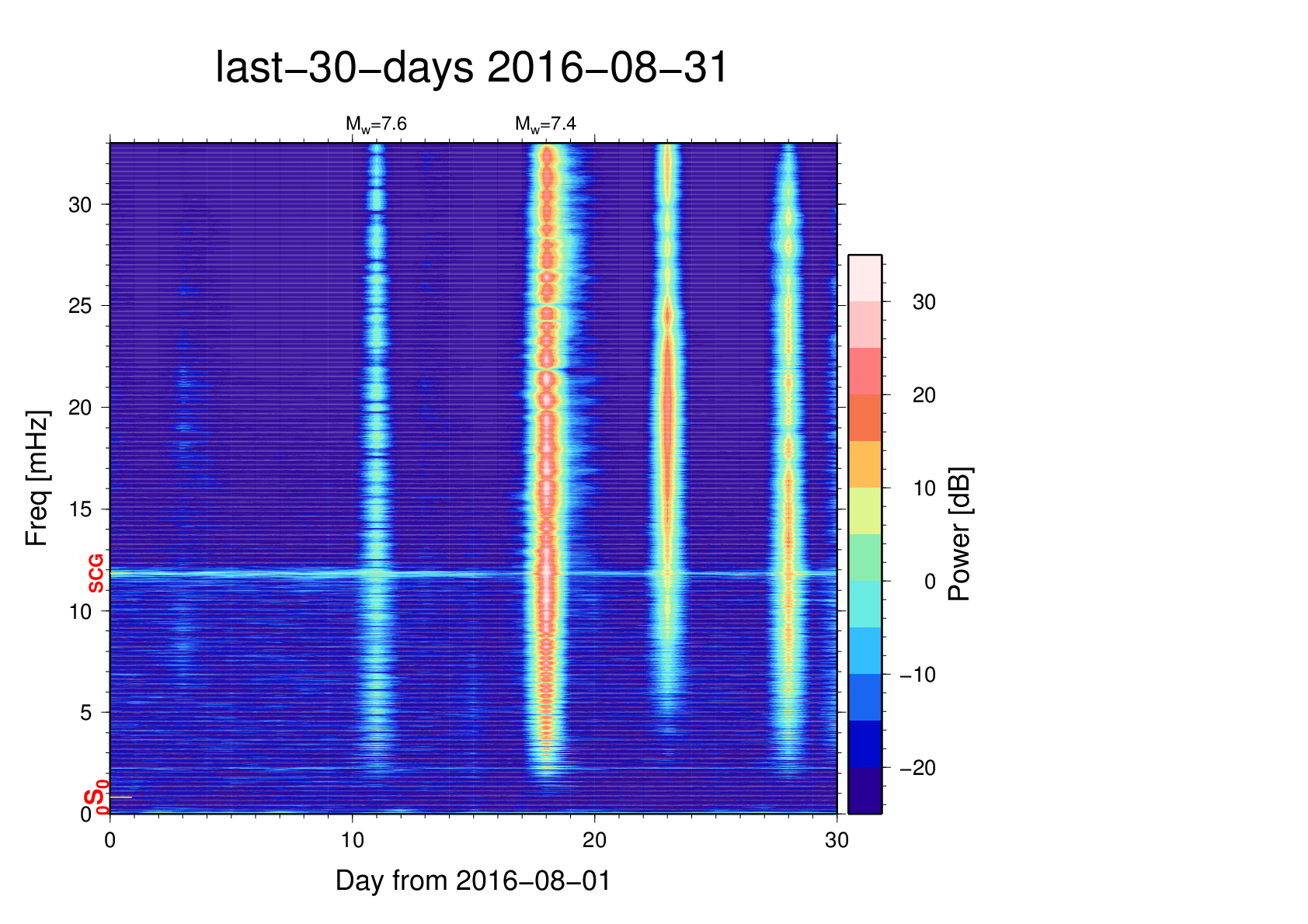Image resolution: width=1308 pixels, height=924 pixels.
Task: Click the Power [dB] colorbar label
Action: pyautogui.click(x=960, y=534)
